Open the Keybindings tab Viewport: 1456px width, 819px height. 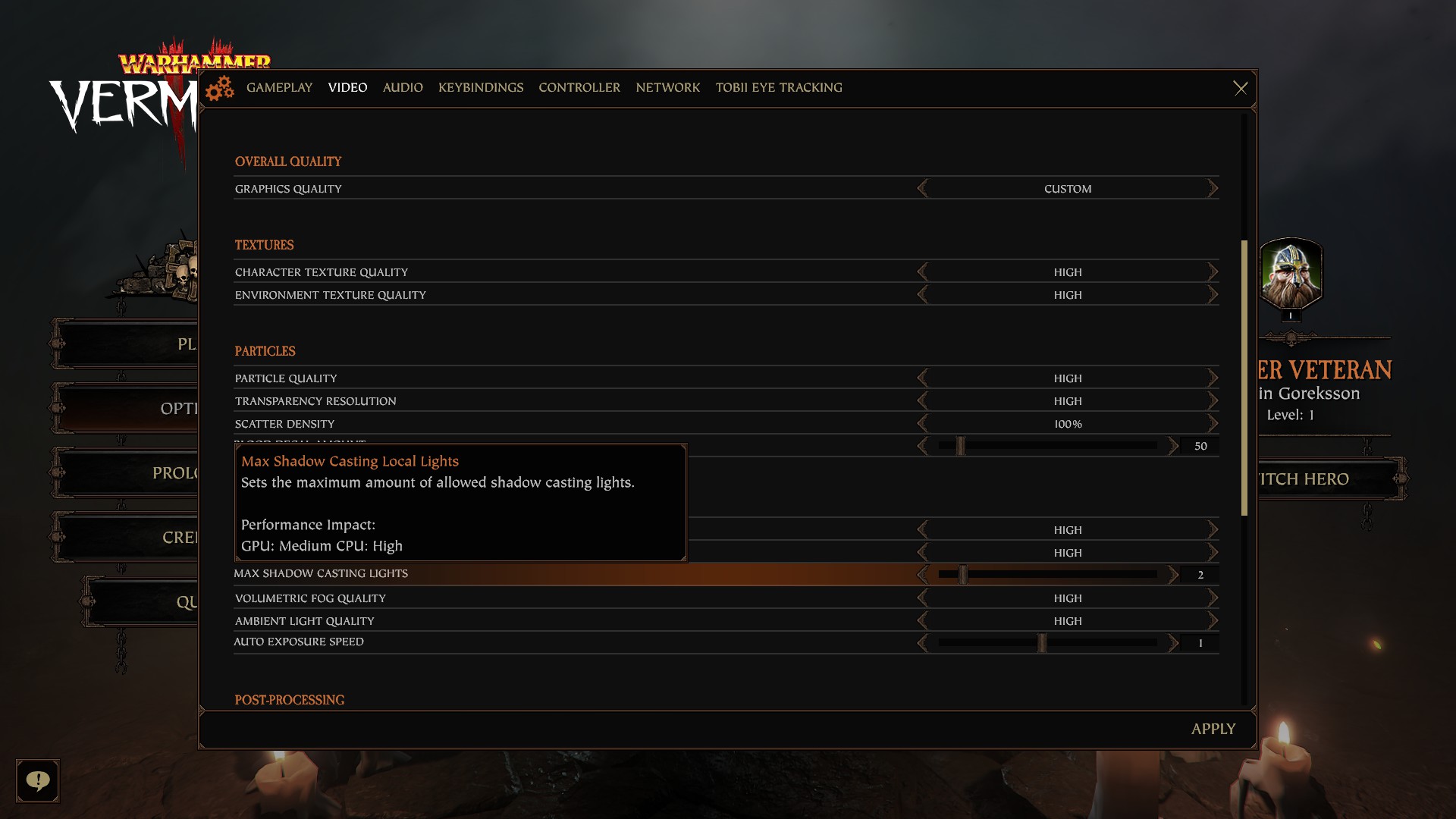pos(481,88)
